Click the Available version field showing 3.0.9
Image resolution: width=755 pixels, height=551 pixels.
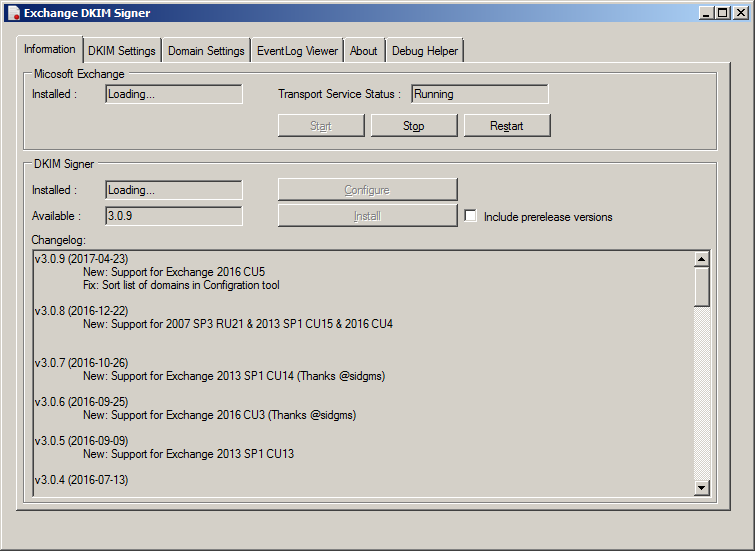174,216
